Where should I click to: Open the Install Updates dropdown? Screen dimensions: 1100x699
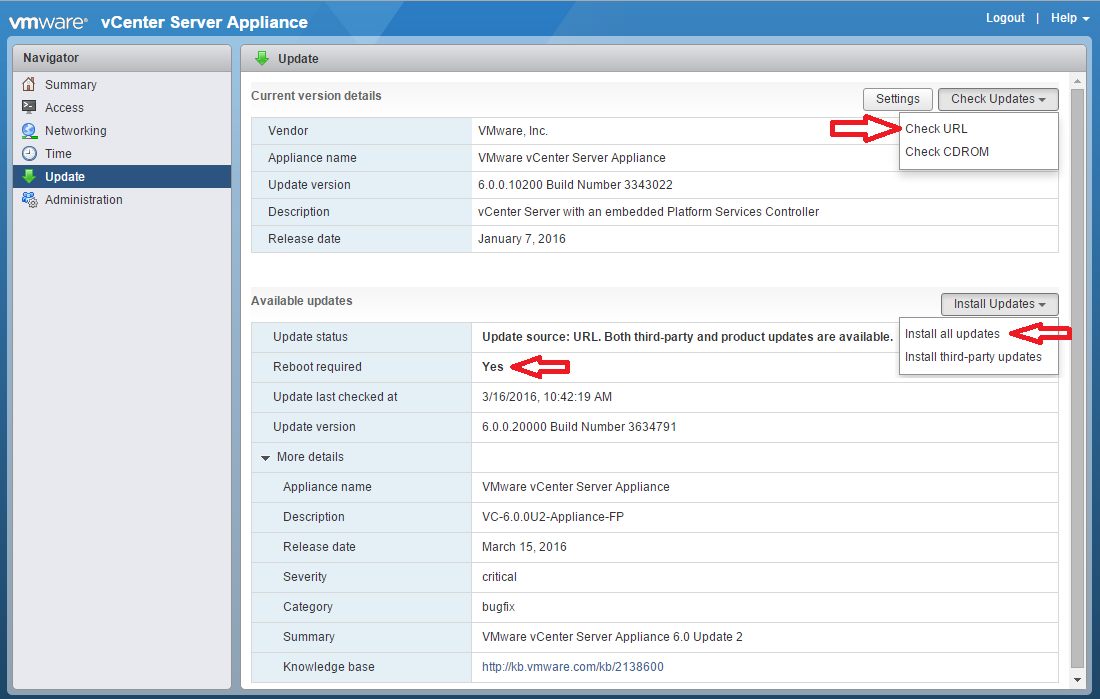[x=999, y=304]
